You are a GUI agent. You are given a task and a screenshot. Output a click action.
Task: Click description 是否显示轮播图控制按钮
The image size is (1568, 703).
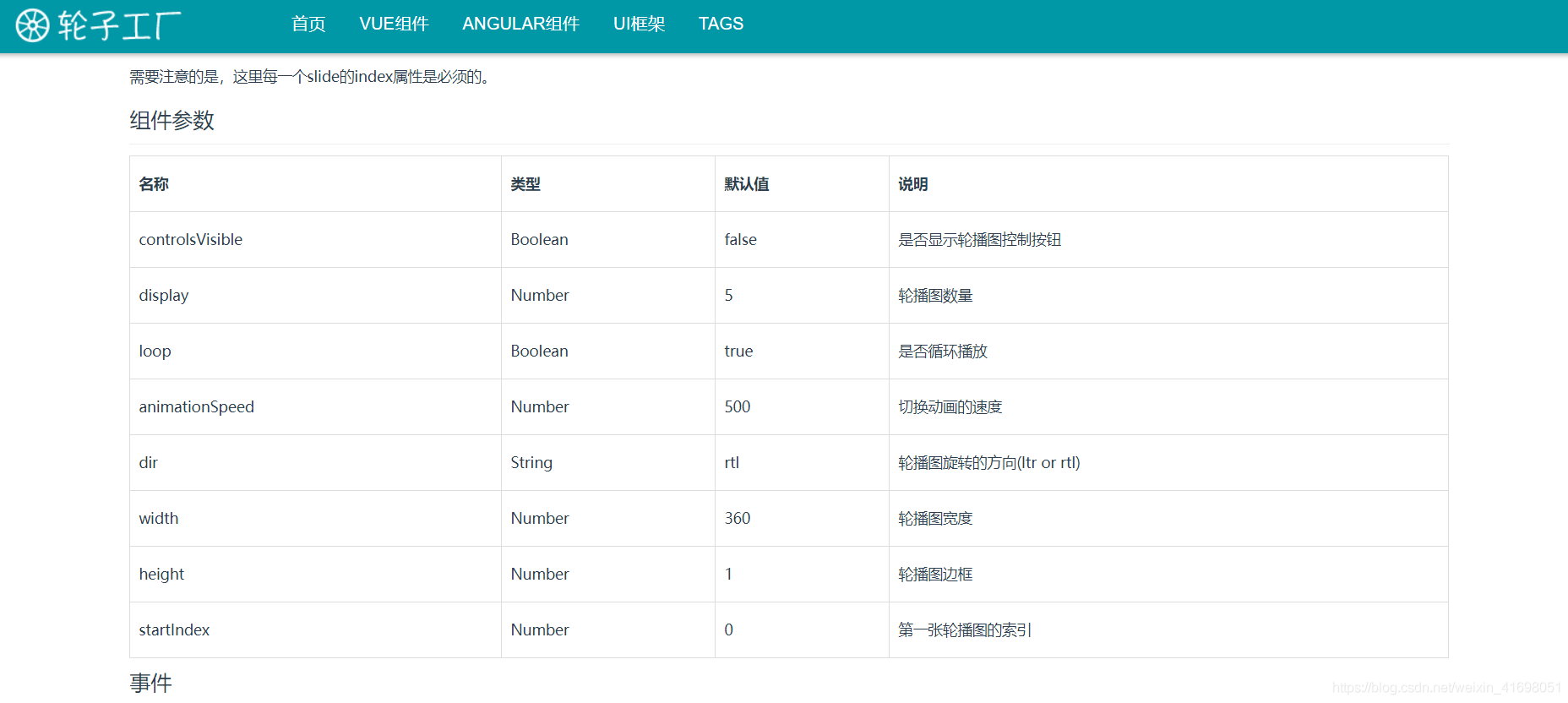[x=979, y=240]
